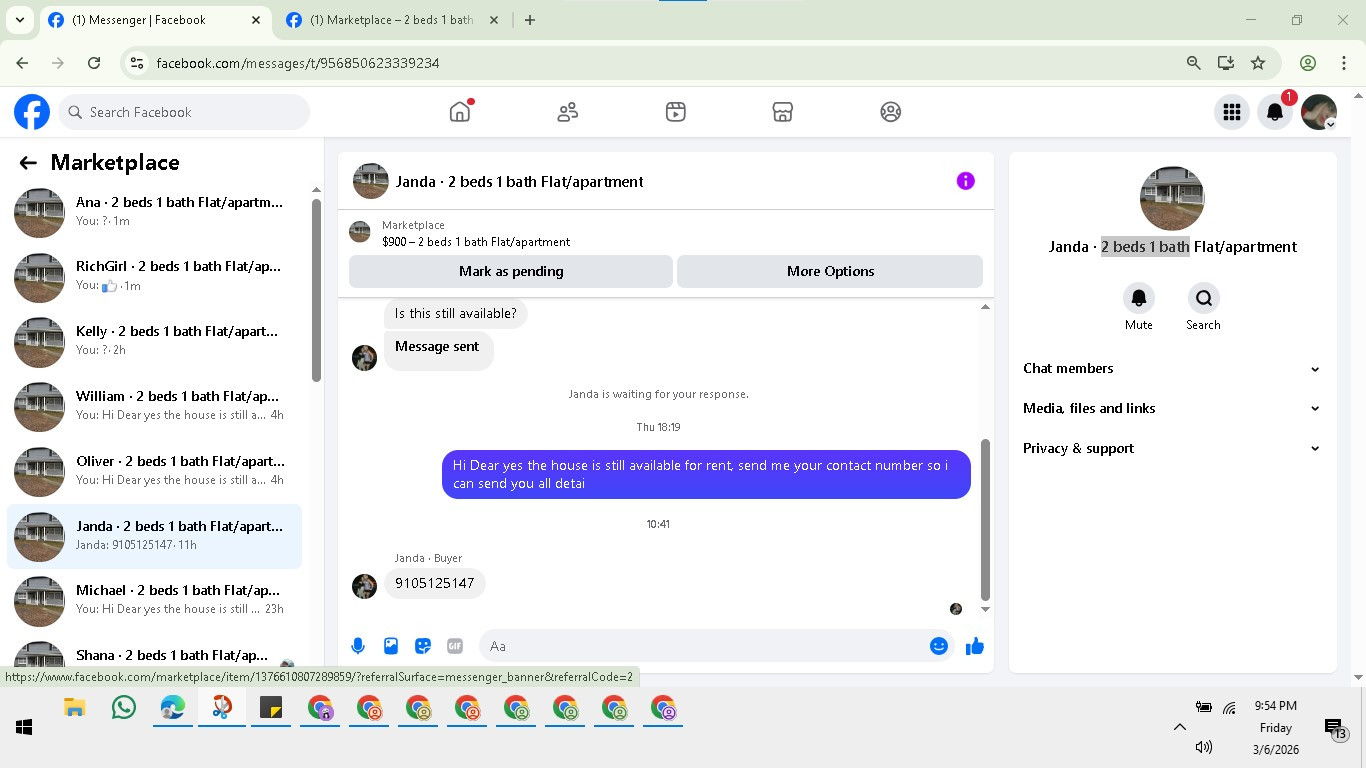The image size is (1366, 768).
Task: Open File Explorer from the taskbar
Action: click(74, 708)
